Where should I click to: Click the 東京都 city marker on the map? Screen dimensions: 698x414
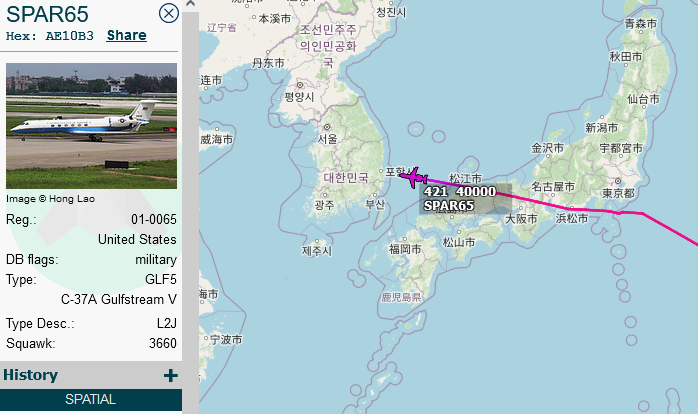(618, 181)
